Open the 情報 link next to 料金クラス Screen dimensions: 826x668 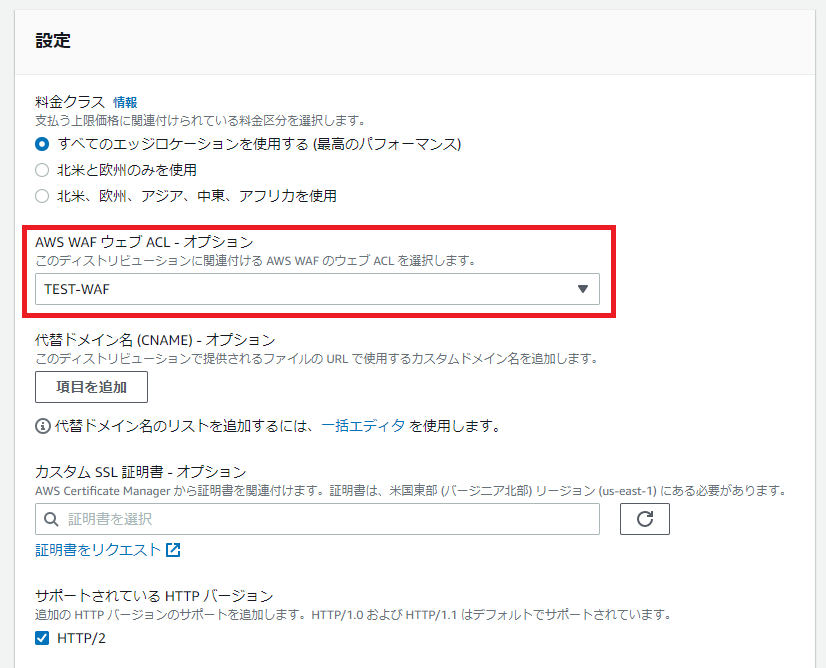(x=125, y=102)
